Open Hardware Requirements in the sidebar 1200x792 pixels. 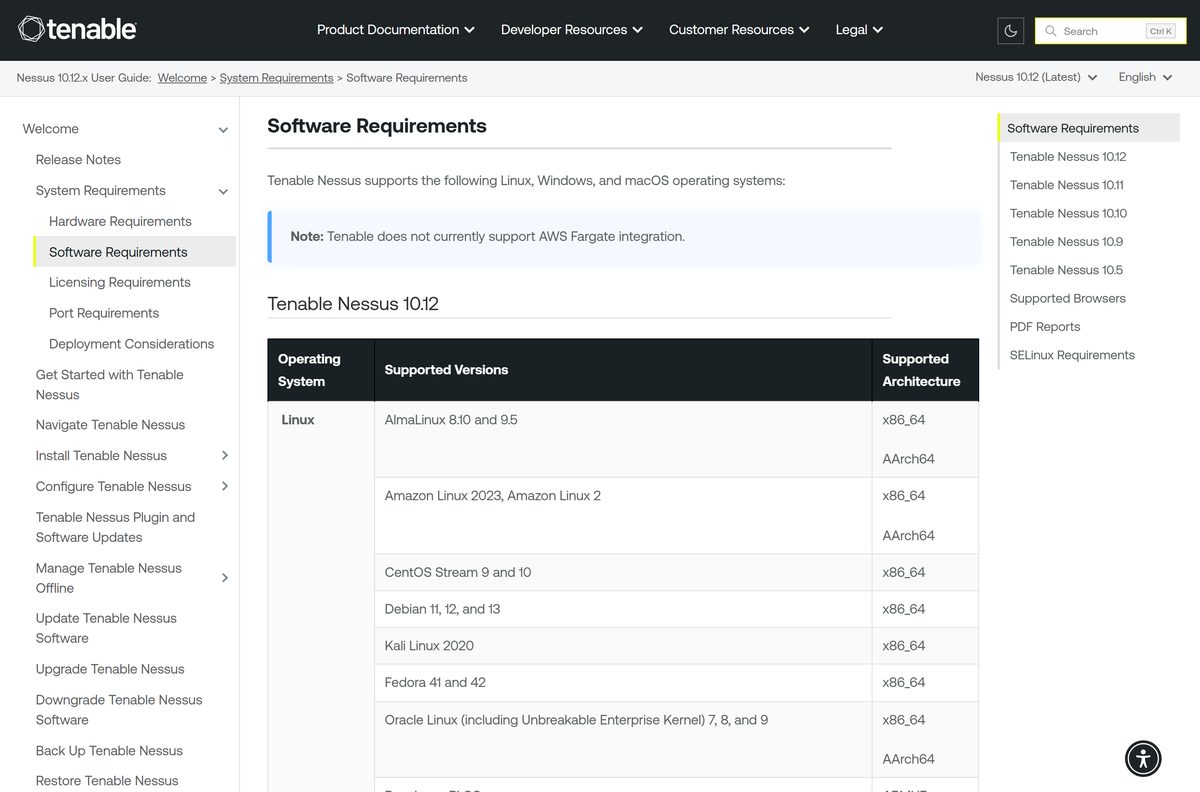pos(120,221)
